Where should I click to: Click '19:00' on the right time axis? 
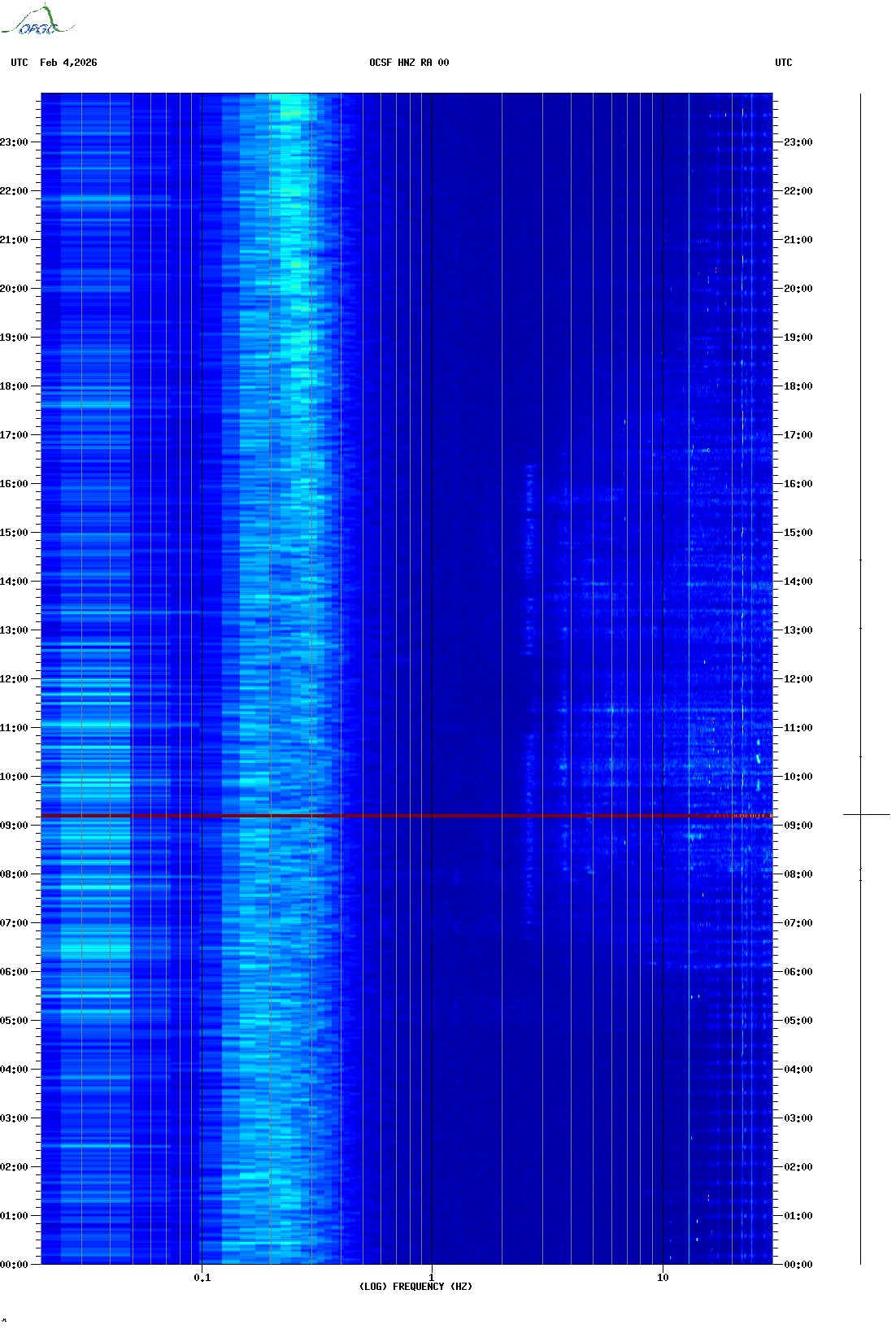pos(798,338)
